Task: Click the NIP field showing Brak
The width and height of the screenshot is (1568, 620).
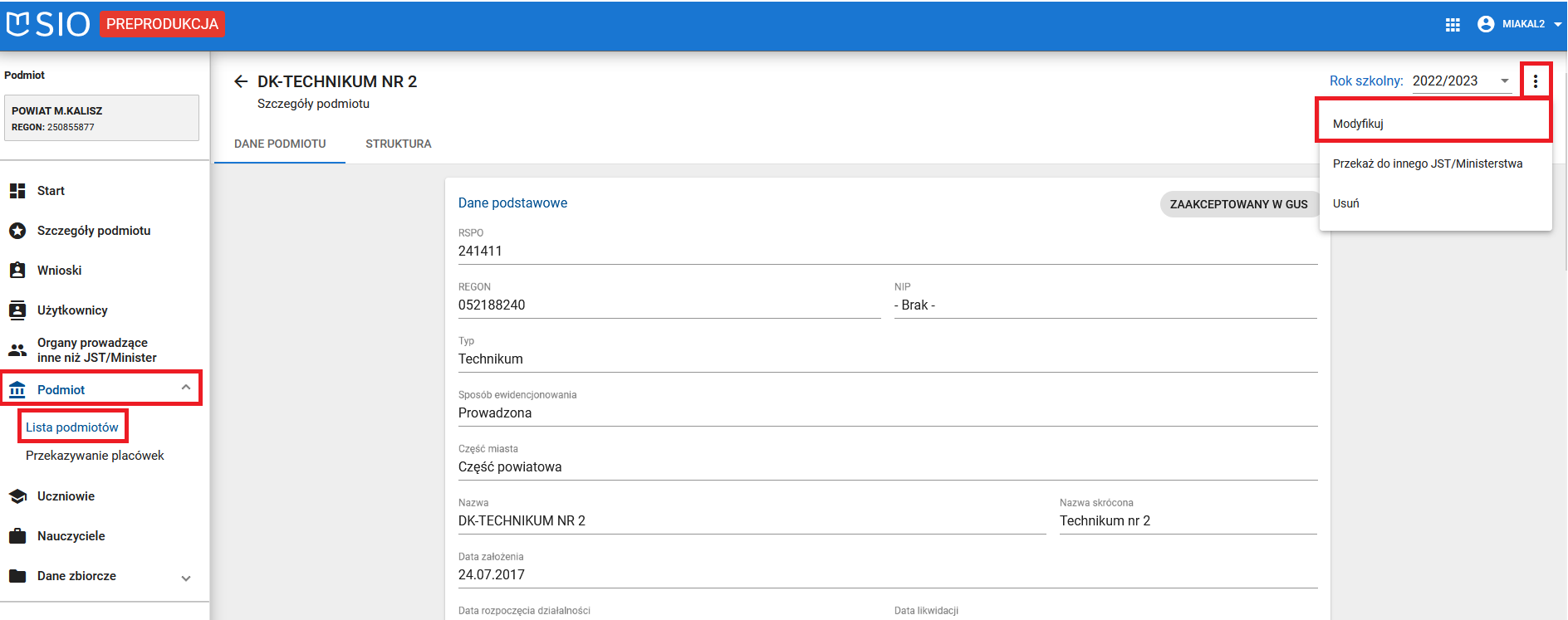Action: [x=1105, y=305]
